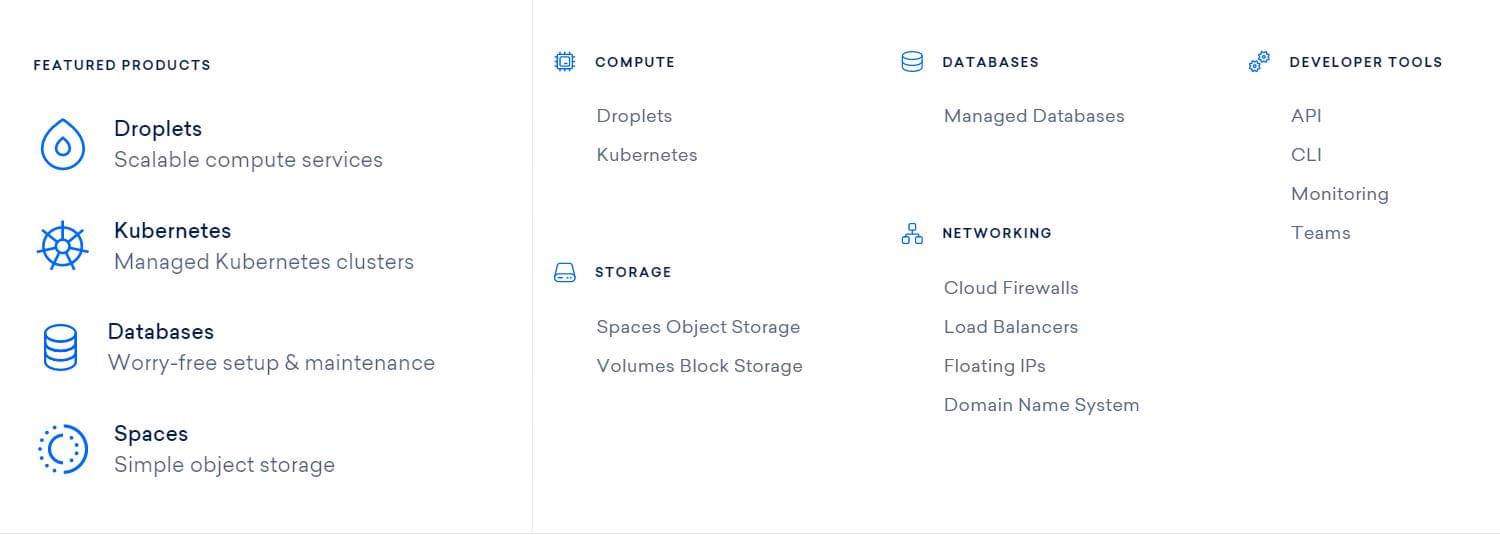Image resolution: width=1500 pixels, height=535 pixels.
Task: Select Spaces Object Storage link
Action: click(698, 327)
